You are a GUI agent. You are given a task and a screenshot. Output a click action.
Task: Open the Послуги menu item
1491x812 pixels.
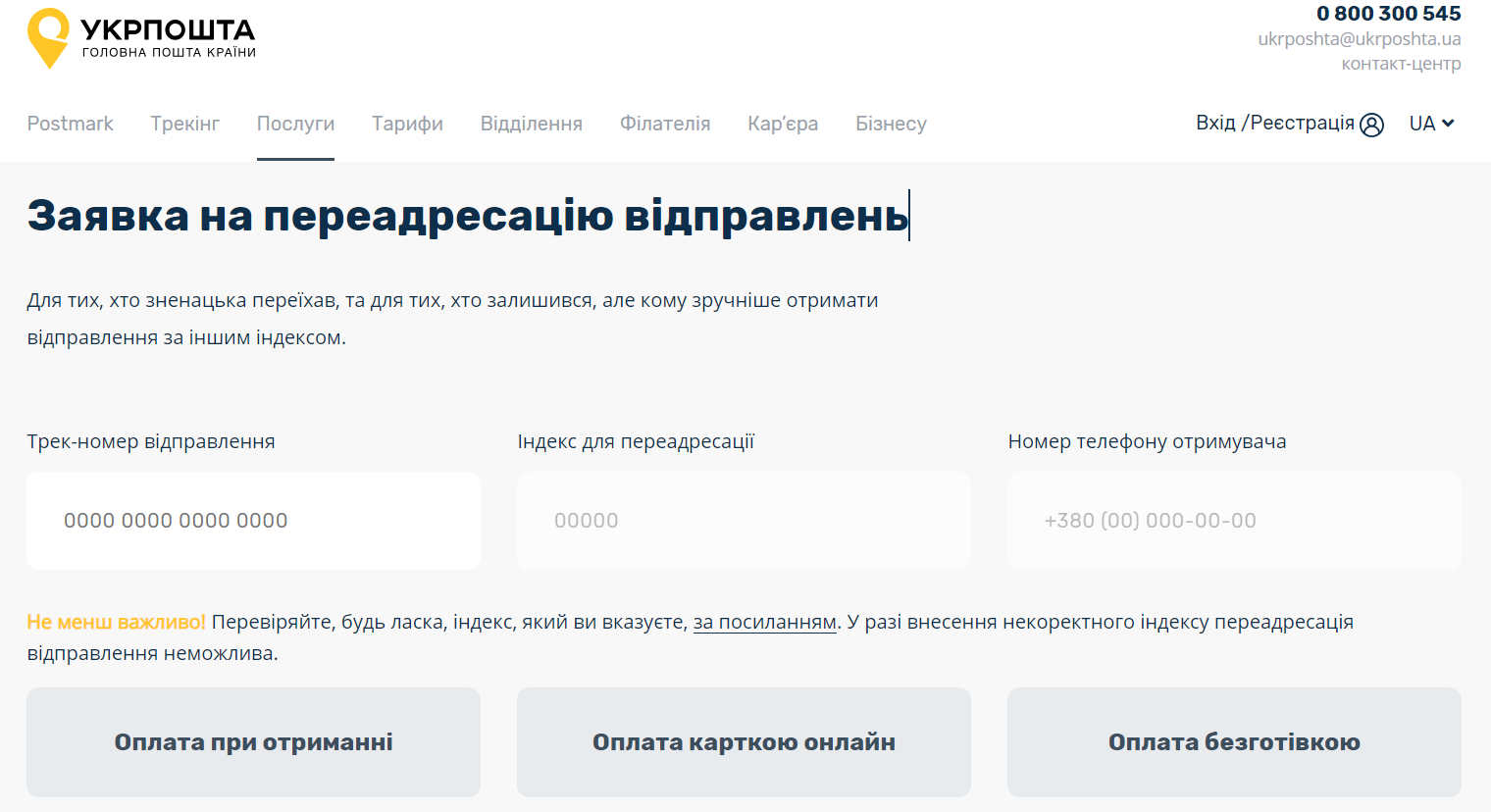coord(295,124)
